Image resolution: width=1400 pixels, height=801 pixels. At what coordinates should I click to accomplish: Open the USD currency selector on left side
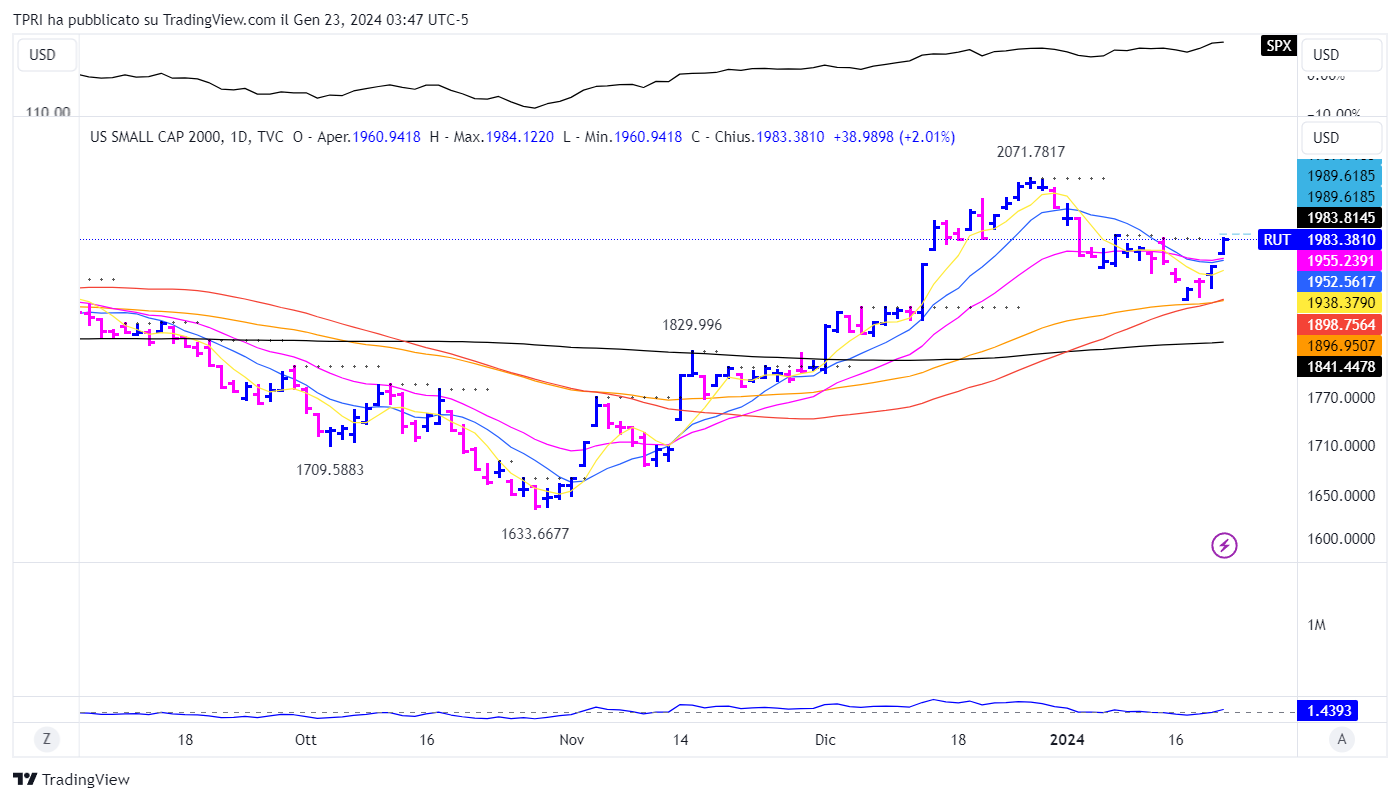42,55
